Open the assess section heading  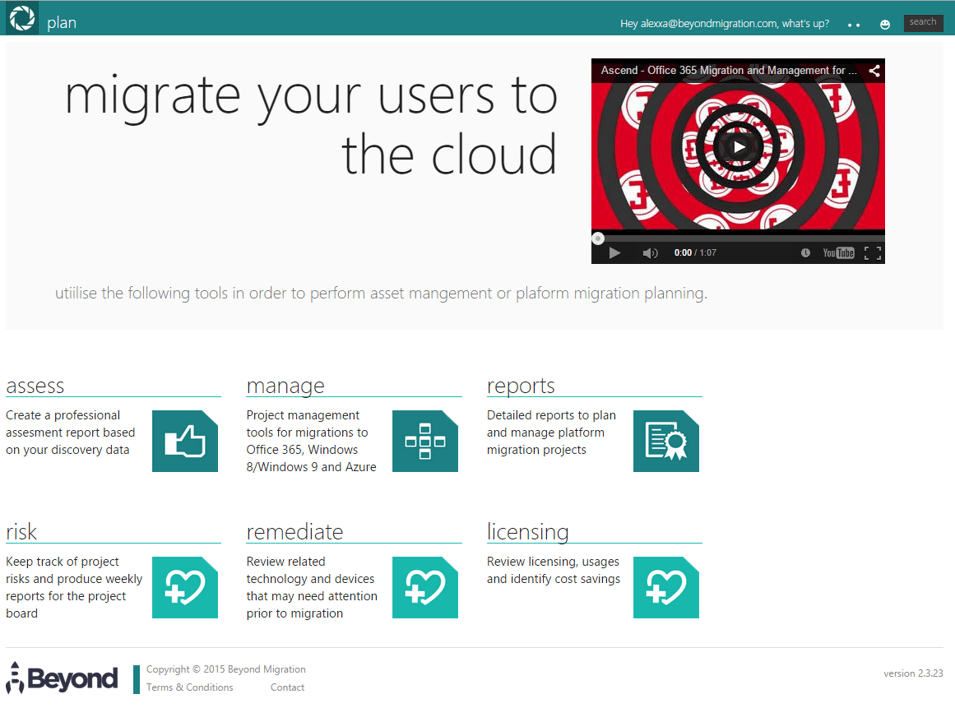click(x=35, y=386)
